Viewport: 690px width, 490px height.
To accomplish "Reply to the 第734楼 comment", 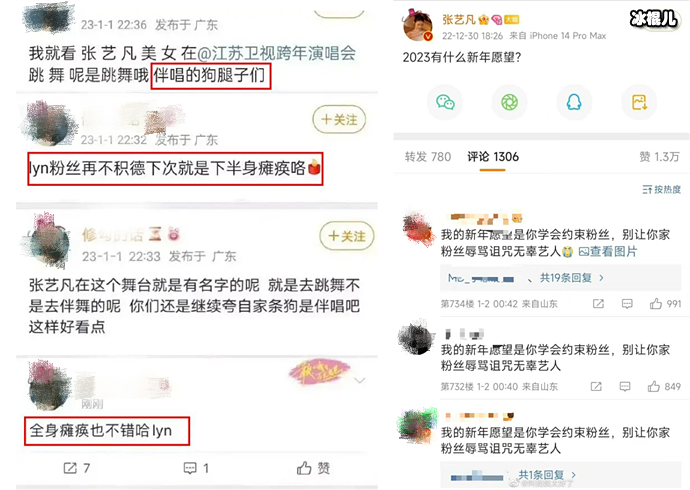I will point(627,304).
